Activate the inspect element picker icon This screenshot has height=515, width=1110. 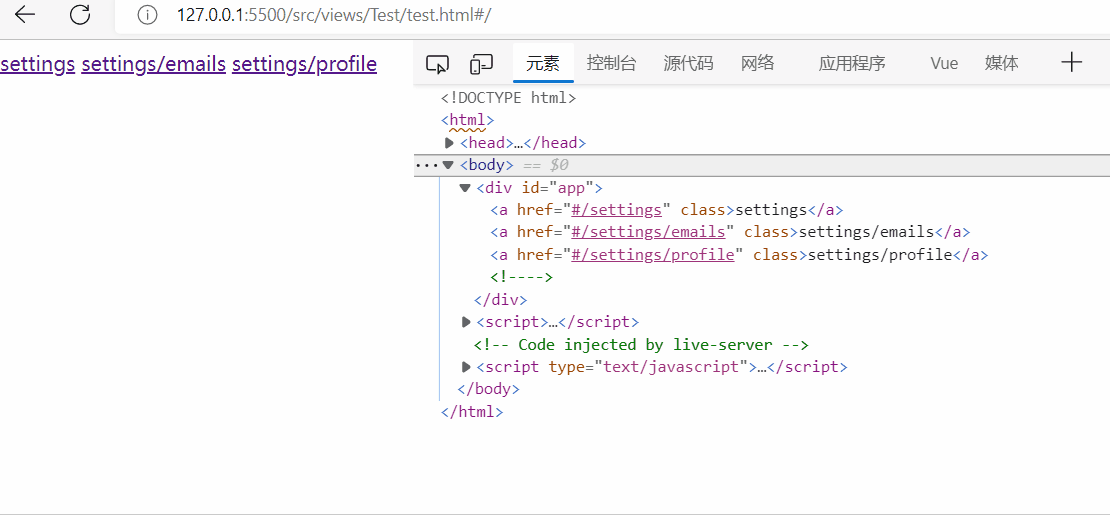tap(437, 64)
